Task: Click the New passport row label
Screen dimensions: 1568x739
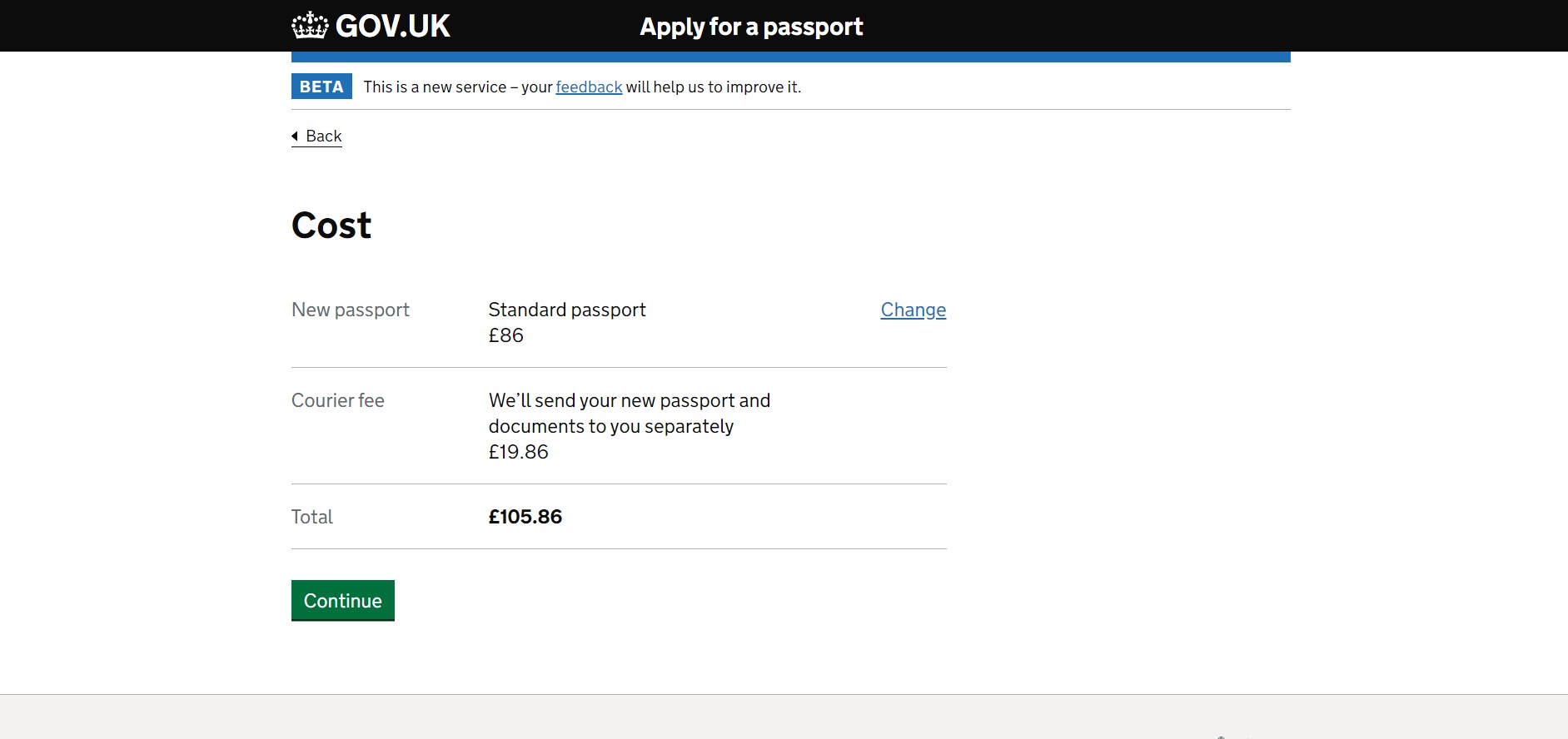Action: 351,310
